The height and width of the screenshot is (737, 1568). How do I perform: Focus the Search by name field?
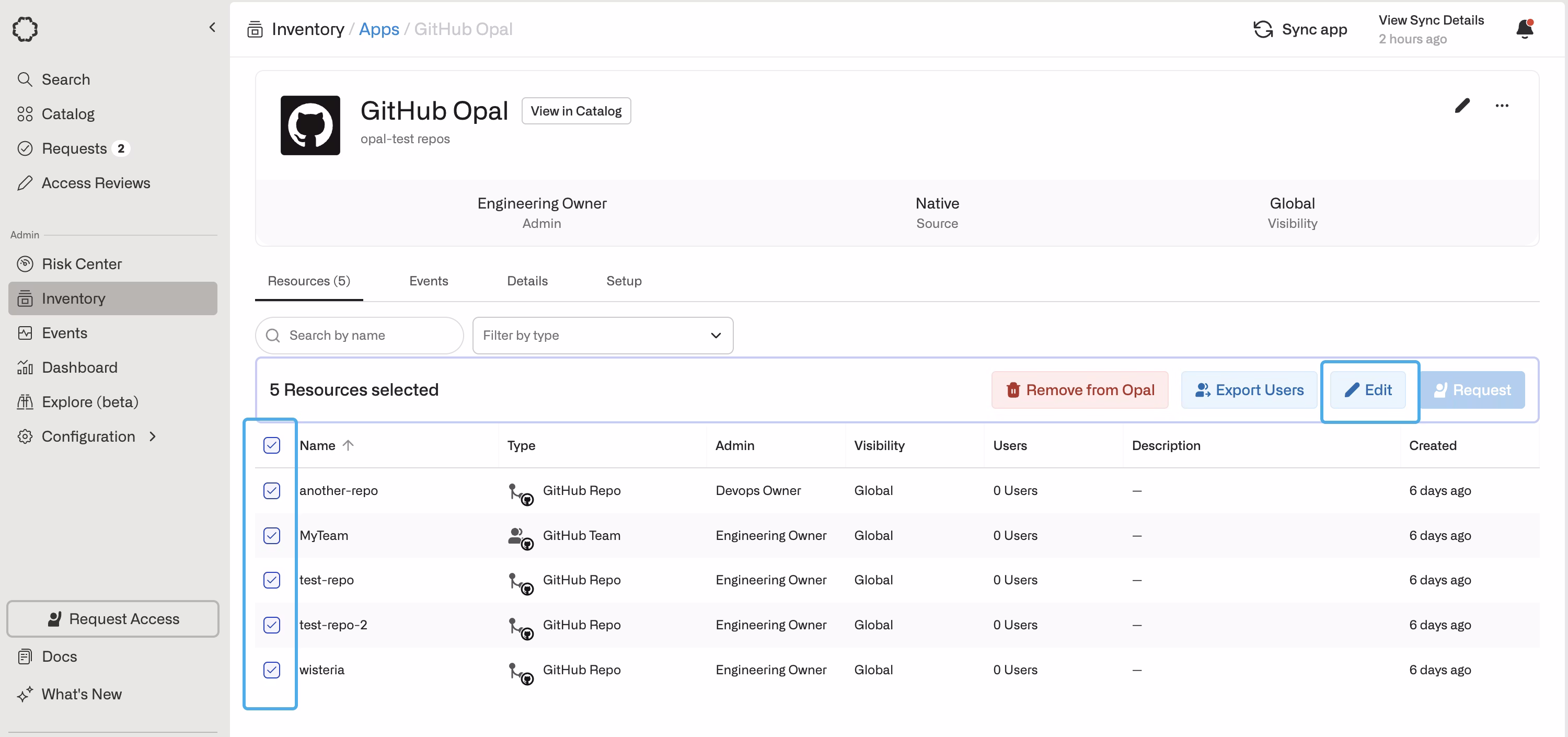pos(359,336)
